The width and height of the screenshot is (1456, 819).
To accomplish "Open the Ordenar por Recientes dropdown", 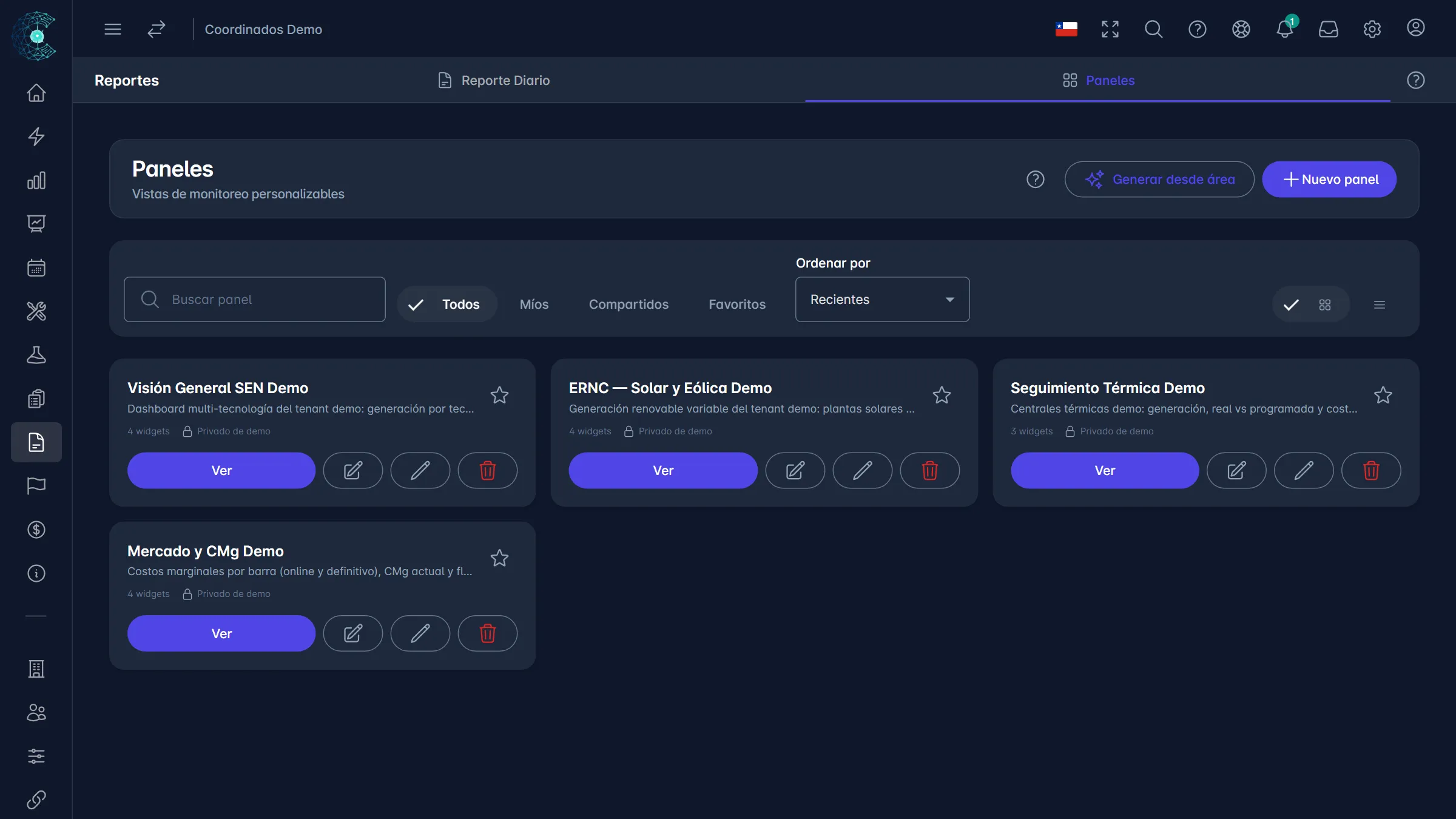I will pos(882,300).
